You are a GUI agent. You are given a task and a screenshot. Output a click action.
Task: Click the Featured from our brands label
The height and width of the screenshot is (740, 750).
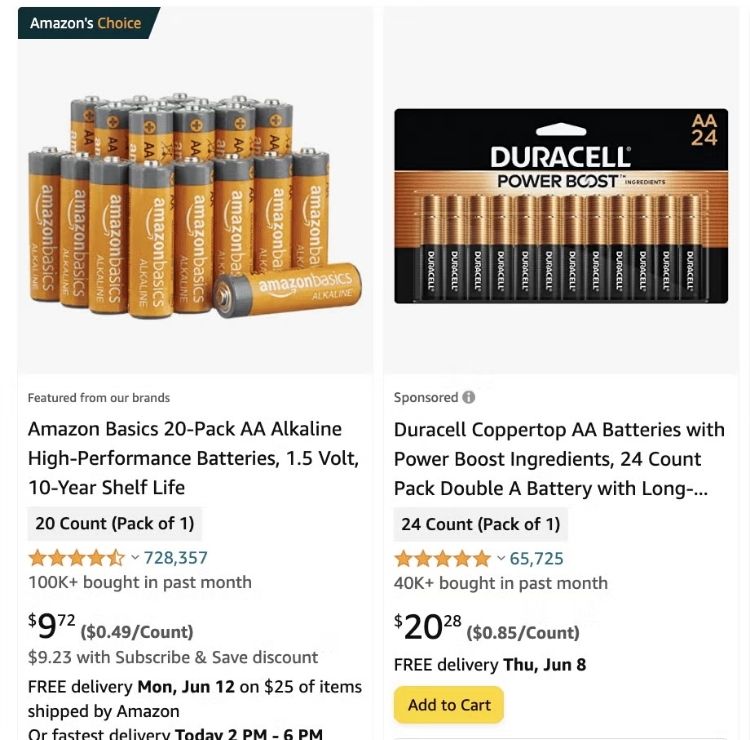click(x=99, y=397)
